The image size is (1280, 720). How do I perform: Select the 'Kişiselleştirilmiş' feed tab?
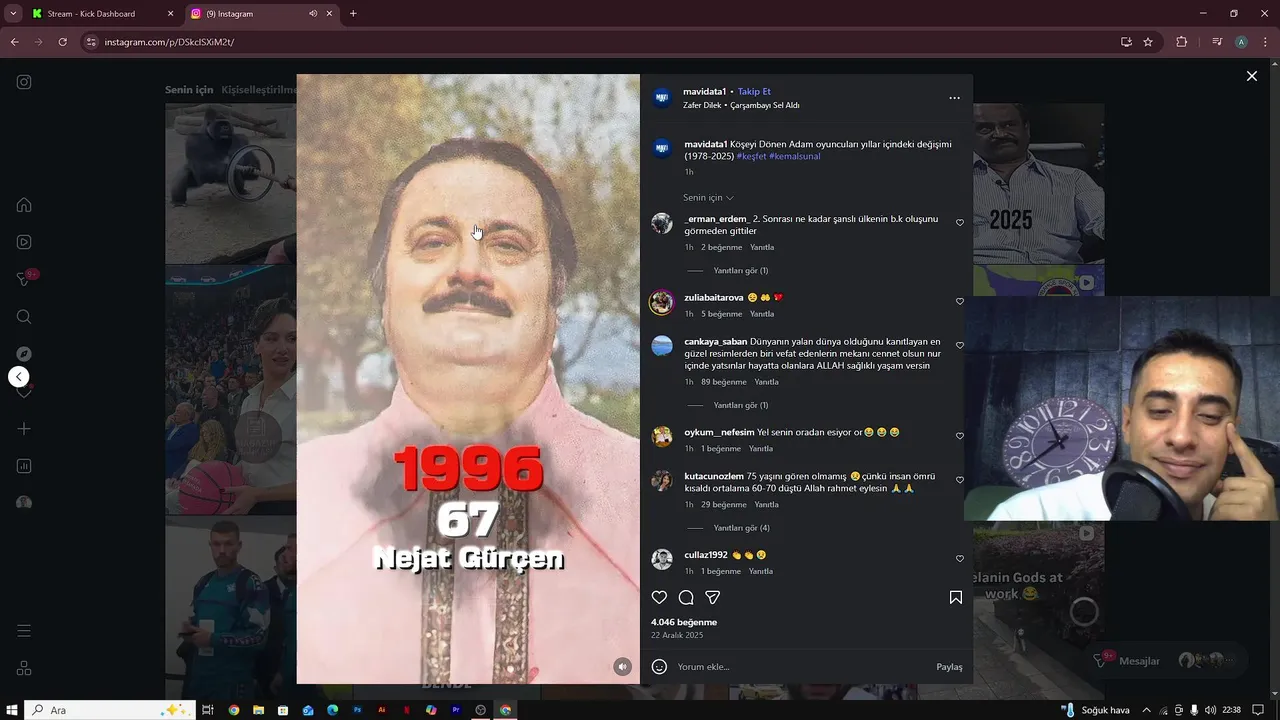pyautogui.click(x=259, y=90)
